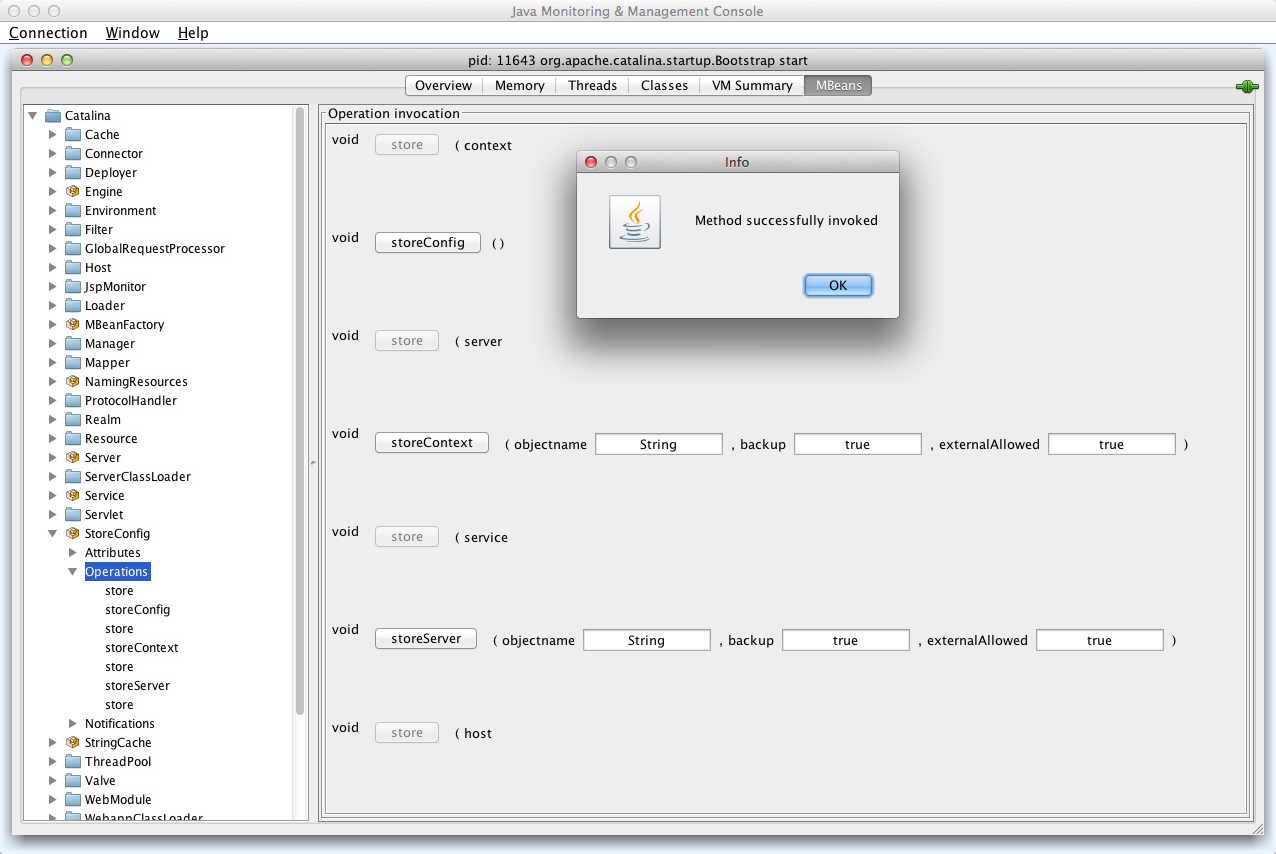The width and height of the screenshot is (1276, 854).
Task: Click the Mapper folder icon
Action: (x=73, y=363)
